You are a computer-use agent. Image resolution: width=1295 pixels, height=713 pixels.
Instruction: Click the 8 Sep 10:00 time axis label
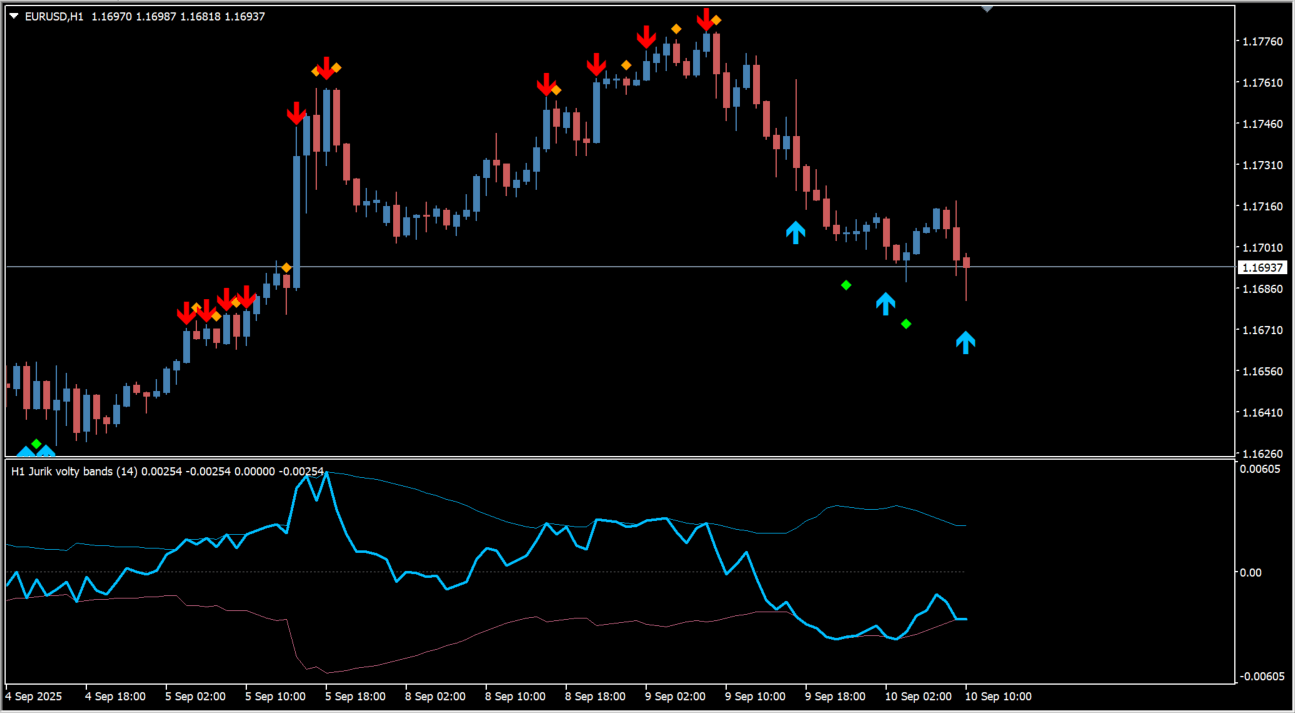(x=514, y=696)
